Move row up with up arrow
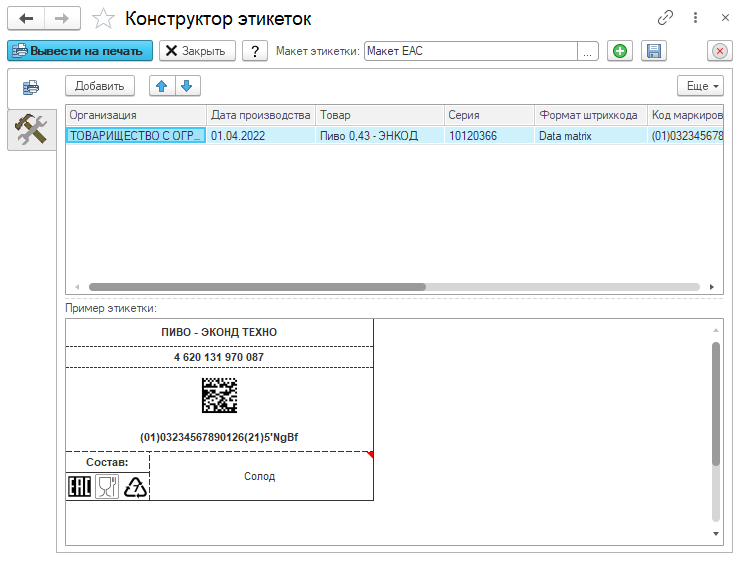The width and height of the screenshot is (734, 561). [x=161, y=86]
